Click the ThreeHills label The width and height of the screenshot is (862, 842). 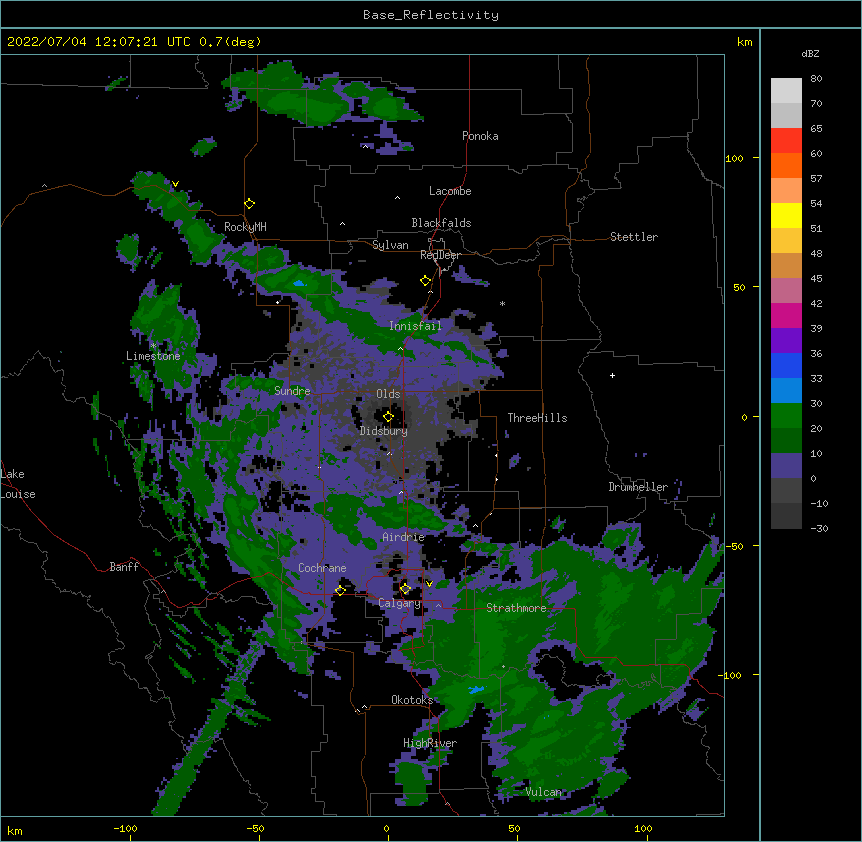point(537,418)
